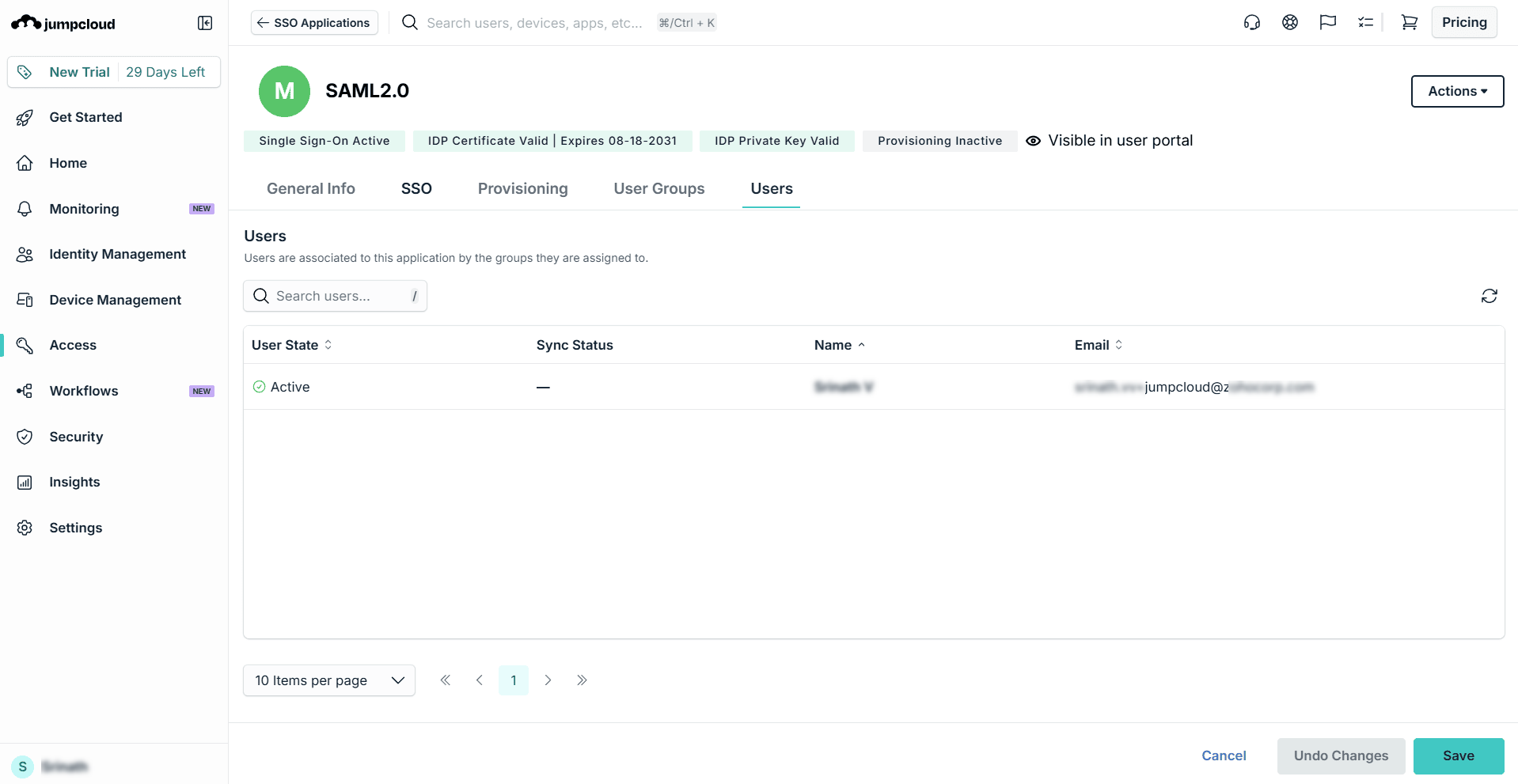
Task: Click IDP Private Key Valid badge
Action: pyautogui.click(x=777, y=141)
